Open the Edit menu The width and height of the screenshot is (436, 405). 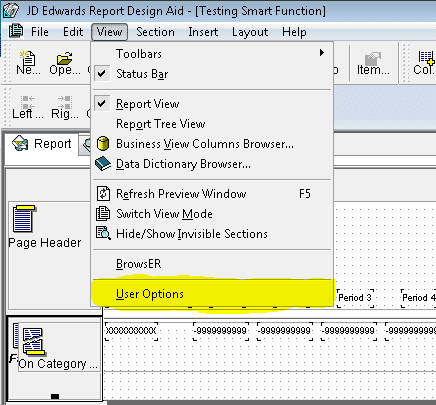[x=73, y=32]
